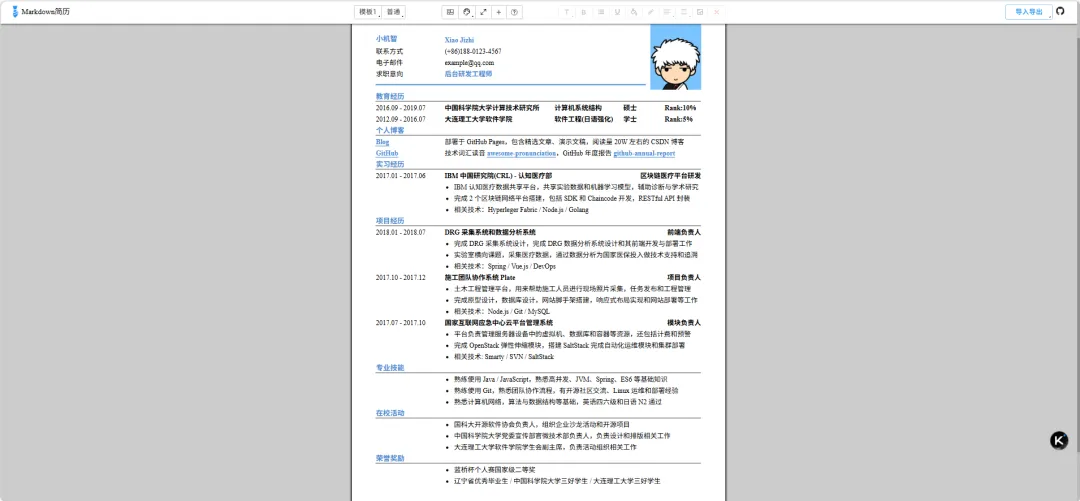Image resolution: width=1080 pixels, height=501 pixels.
Task: Open the awesome-pronunciation link
Action: point(521,153)
